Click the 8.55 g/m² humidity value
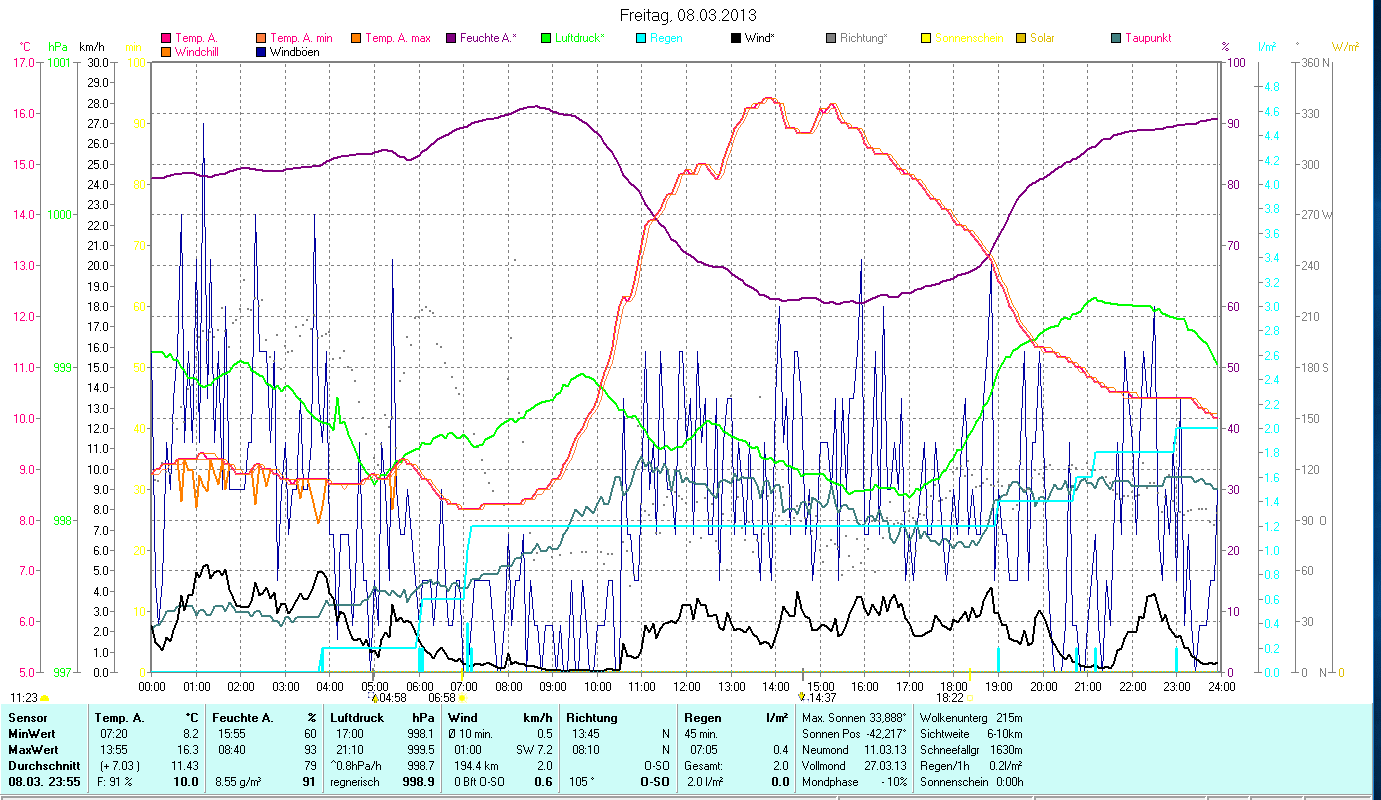Viewport: 1381px width, 800px height. click(x=240, y=782)
